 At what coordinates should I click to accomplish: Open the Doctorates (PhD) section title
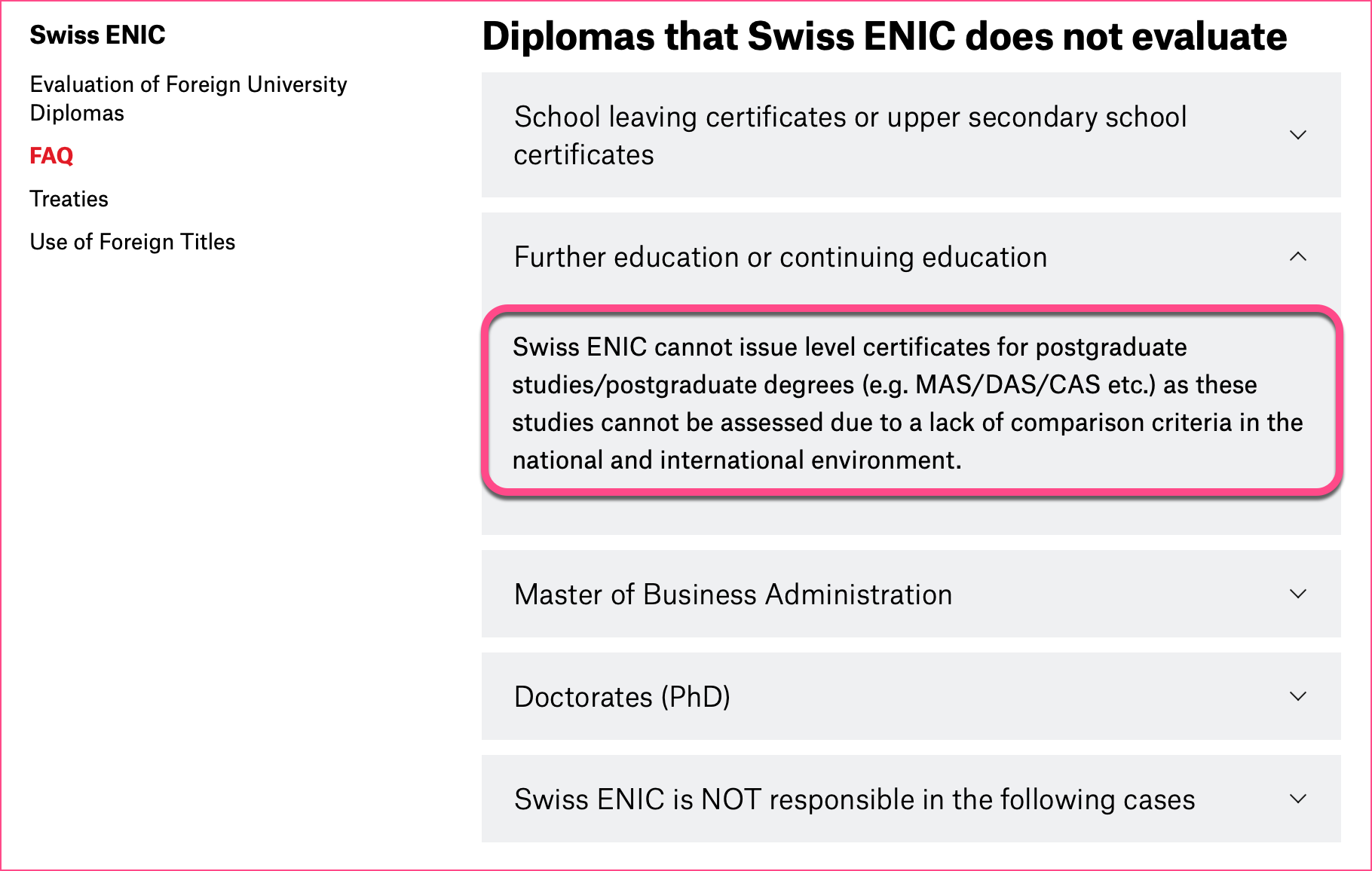[x=622, y=697]
